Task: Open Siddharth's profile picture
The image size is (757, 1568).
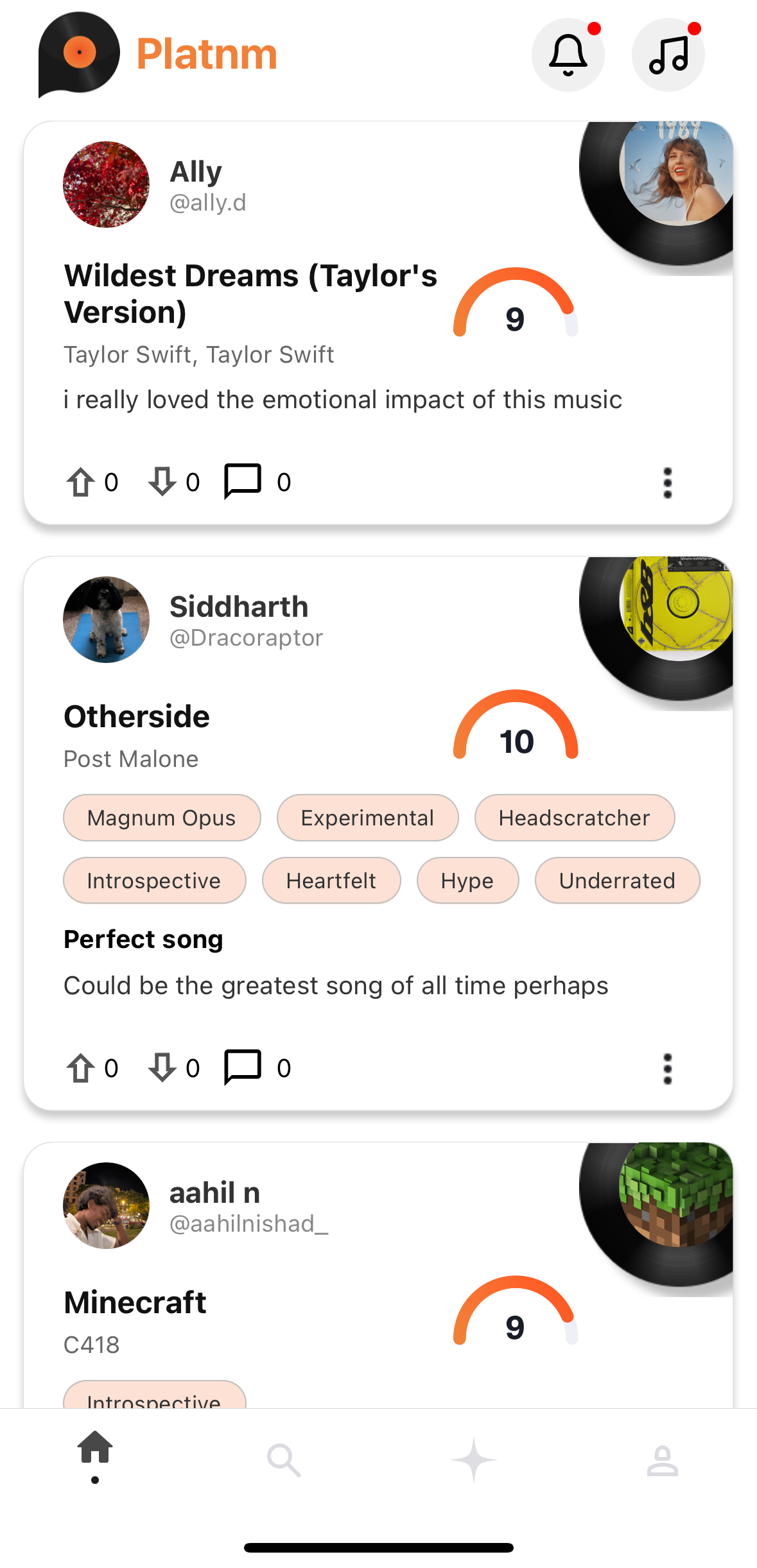Action: point(106,619)
